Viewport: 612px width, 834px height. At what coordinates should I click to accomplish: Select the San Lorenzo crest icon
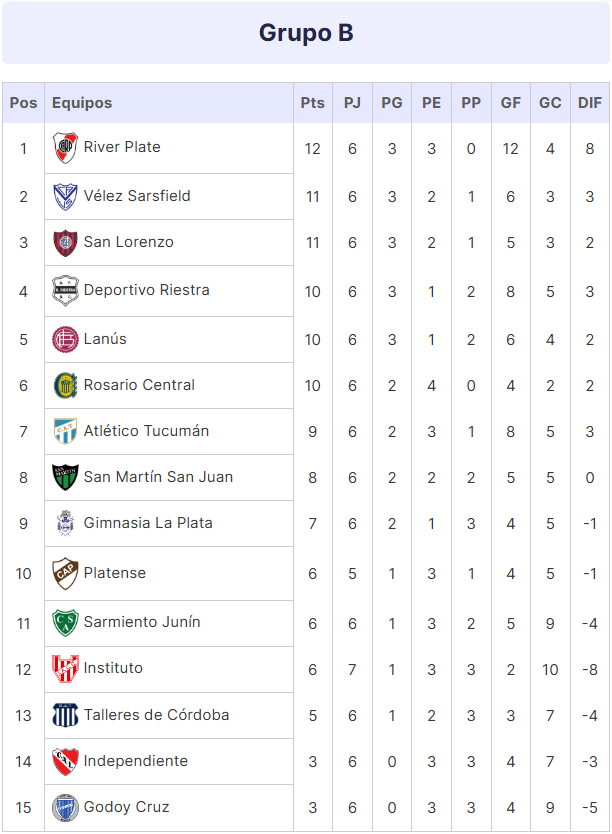click(x=65, y=243)
